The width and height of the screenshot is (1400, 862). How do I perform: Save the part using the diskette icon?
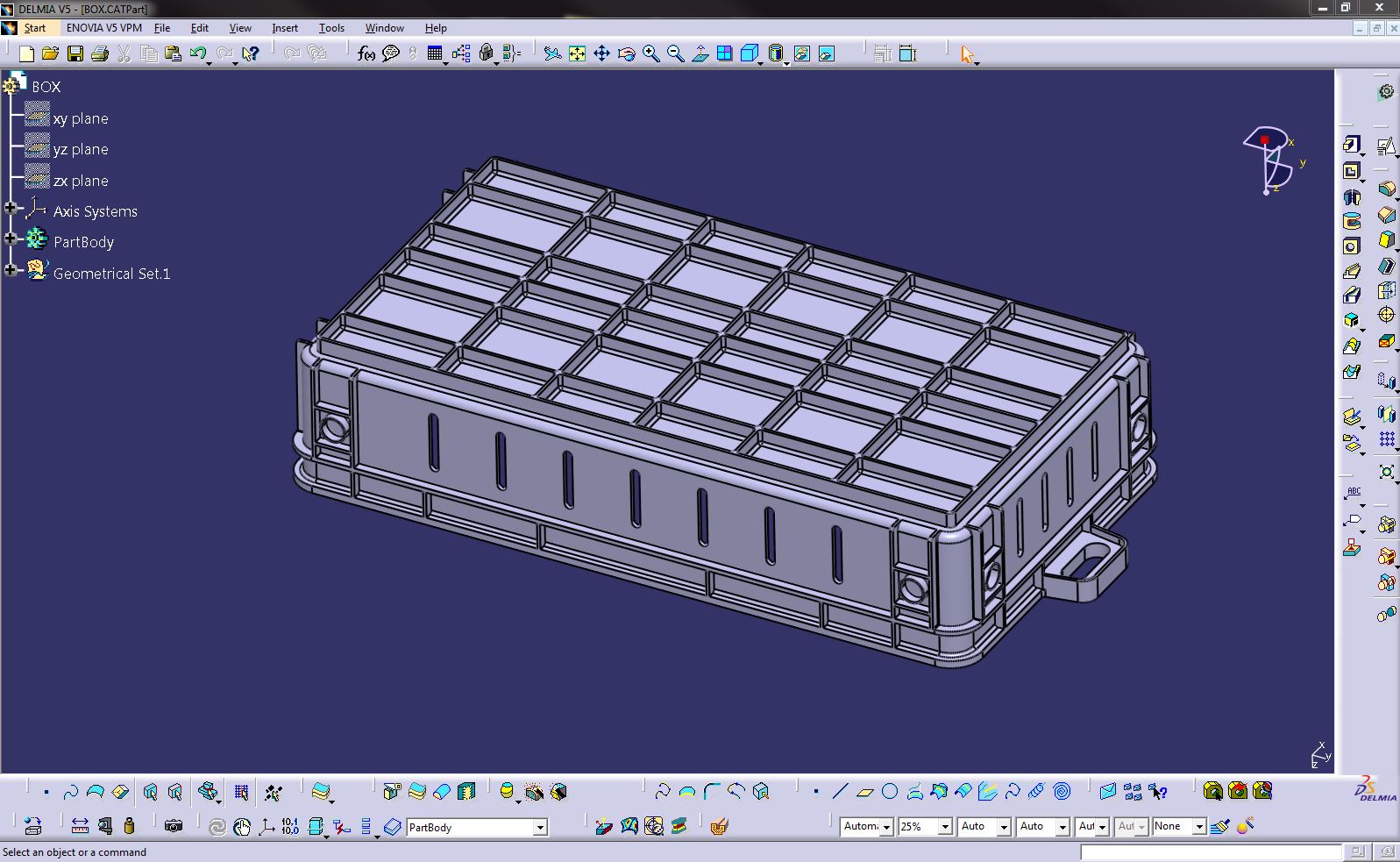click(75, 54)
